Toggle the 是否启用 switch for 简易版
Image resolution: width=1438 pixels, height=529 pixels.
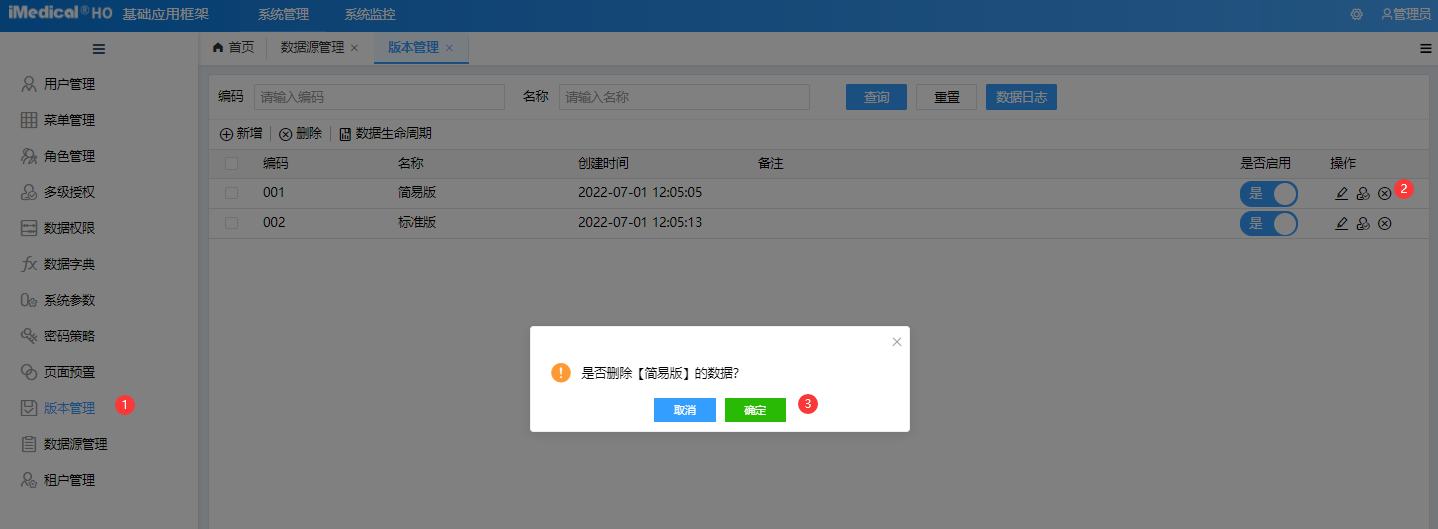click(x=1268, y=194)
